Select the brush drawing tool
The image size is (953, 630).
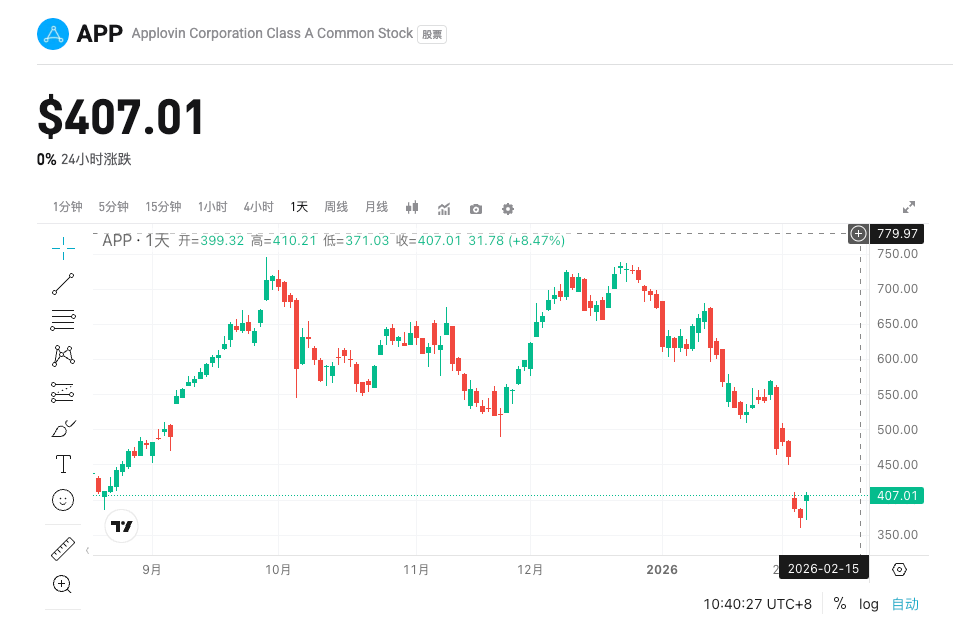pyautogui.click(x=63, y=428)
